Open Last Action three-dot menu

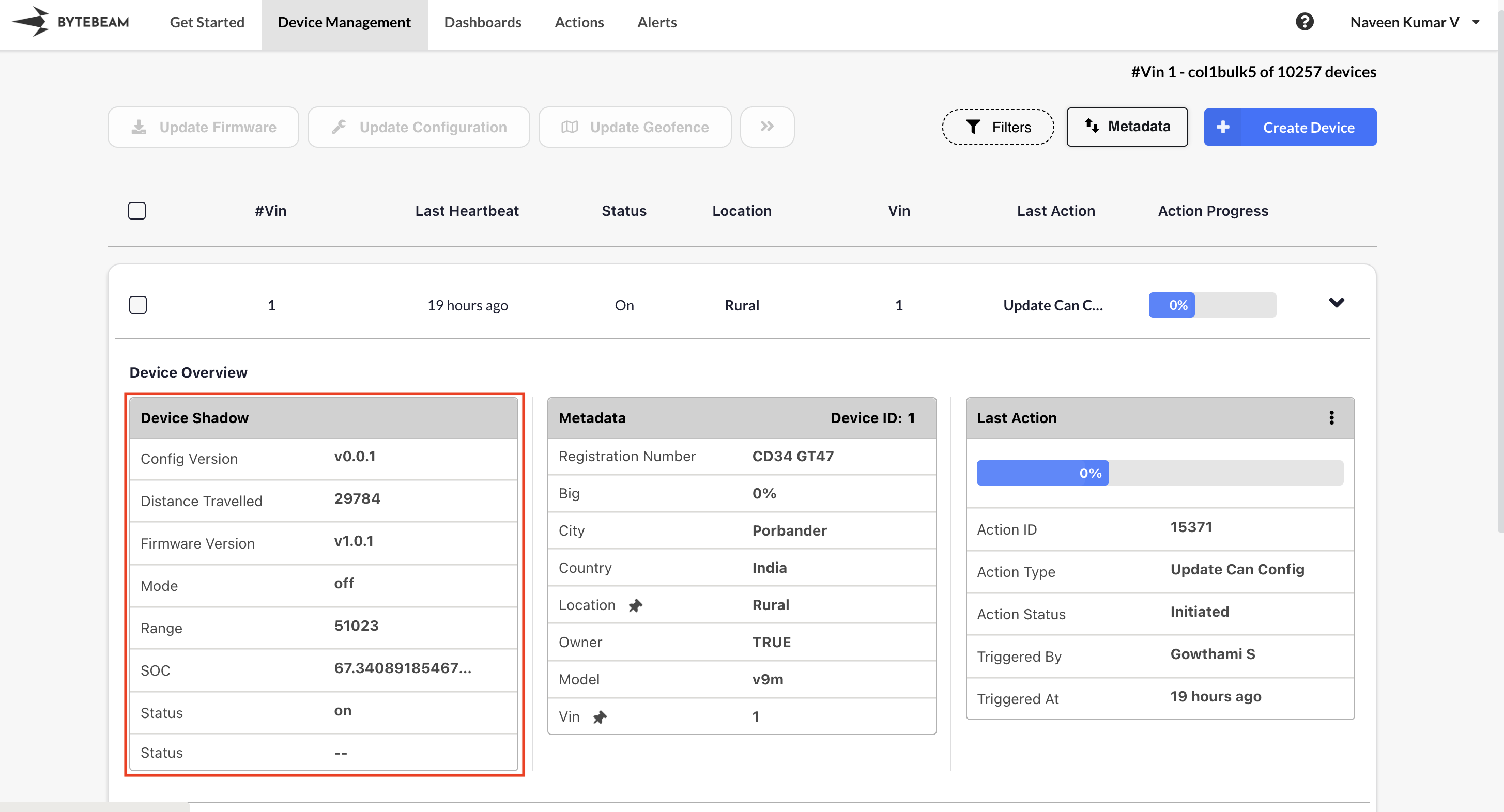(1331, 418)
